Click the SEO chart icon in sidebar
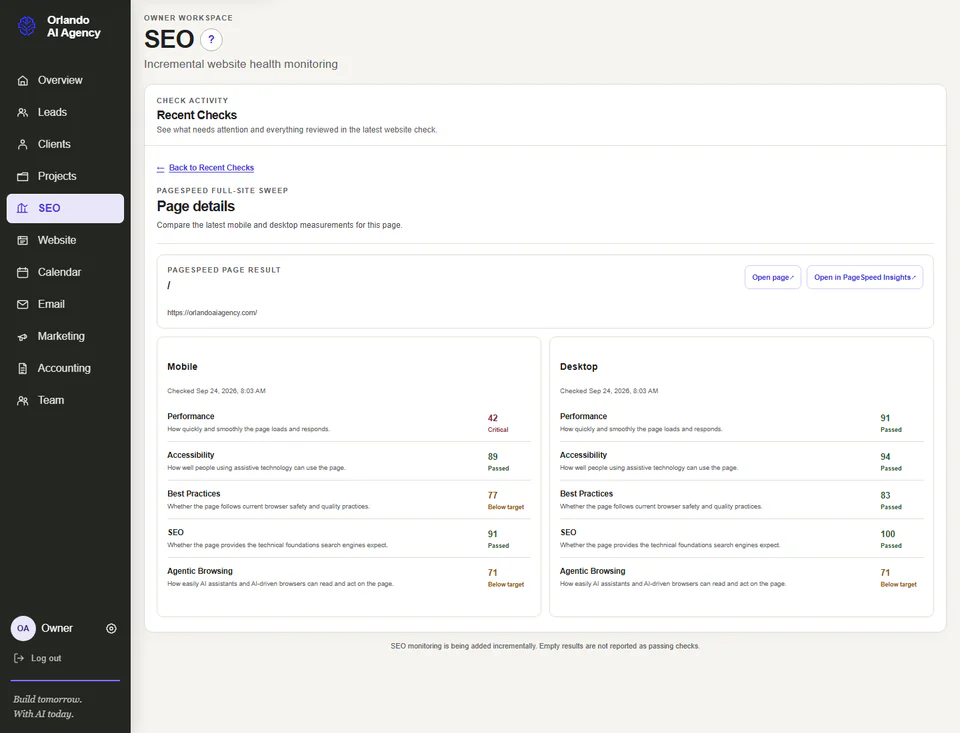 23,208
